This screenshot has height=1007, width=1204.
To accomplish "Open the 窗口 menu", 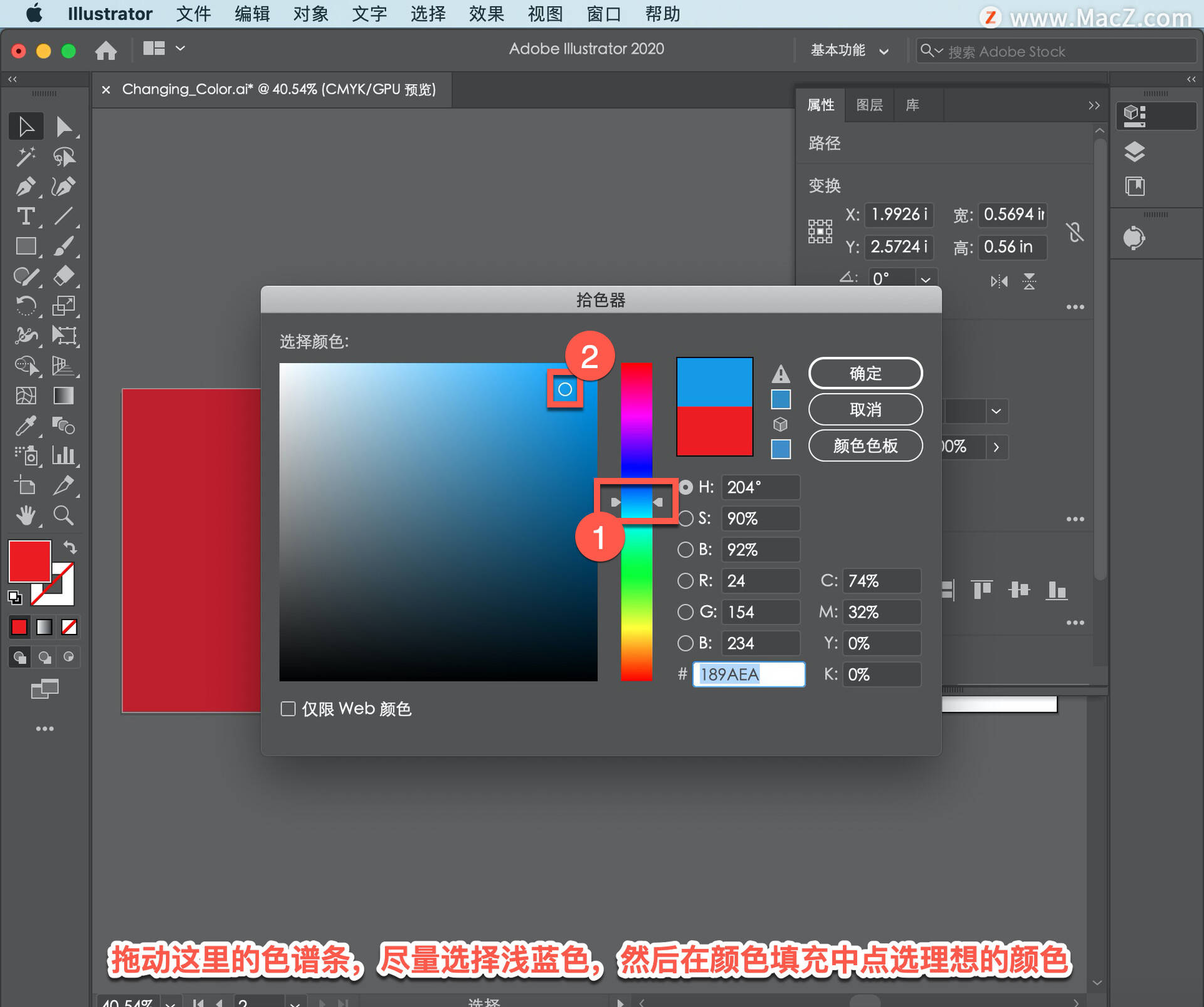I will click(603, 14).
